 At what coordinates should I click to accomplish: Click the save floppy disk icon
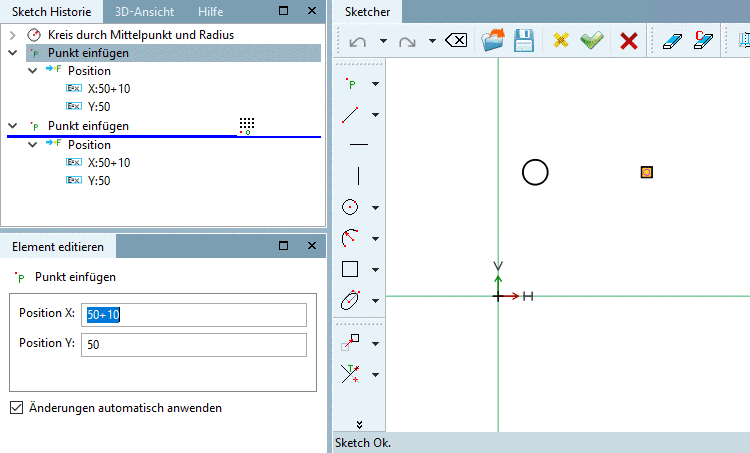click(x=524, y=41)
